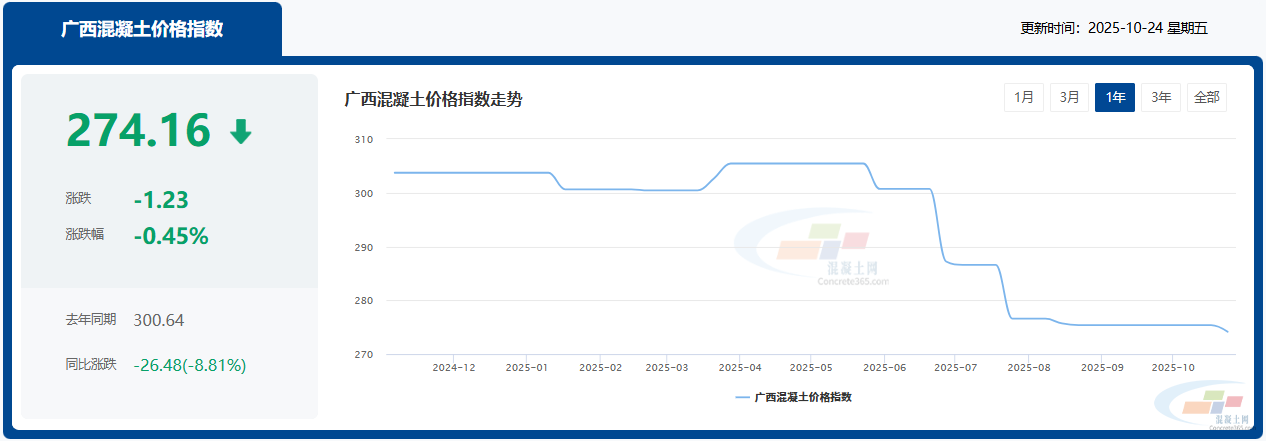The image size is (1266, 441).
Task: Display 全部 historical data
Action: pyautogui.click(x=1206, y=97)
